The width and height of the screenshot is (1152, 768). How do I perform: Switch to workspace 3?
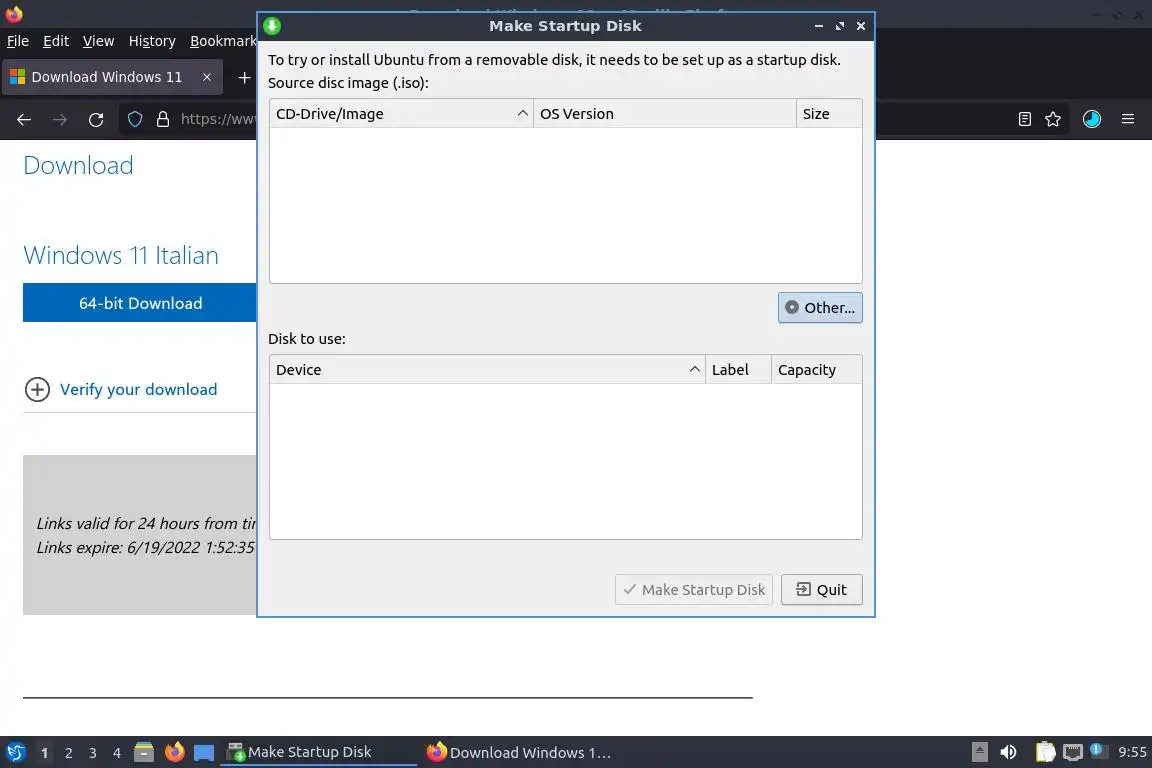pos(93,753)
